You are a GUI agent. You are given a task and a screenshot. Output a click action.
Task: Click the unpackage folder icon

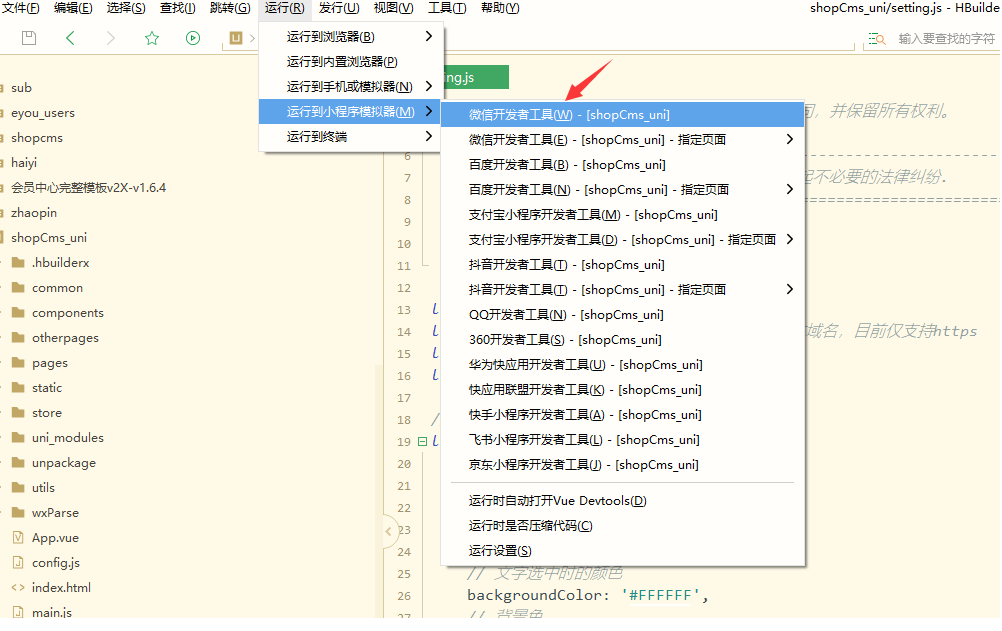coord(19,462)
